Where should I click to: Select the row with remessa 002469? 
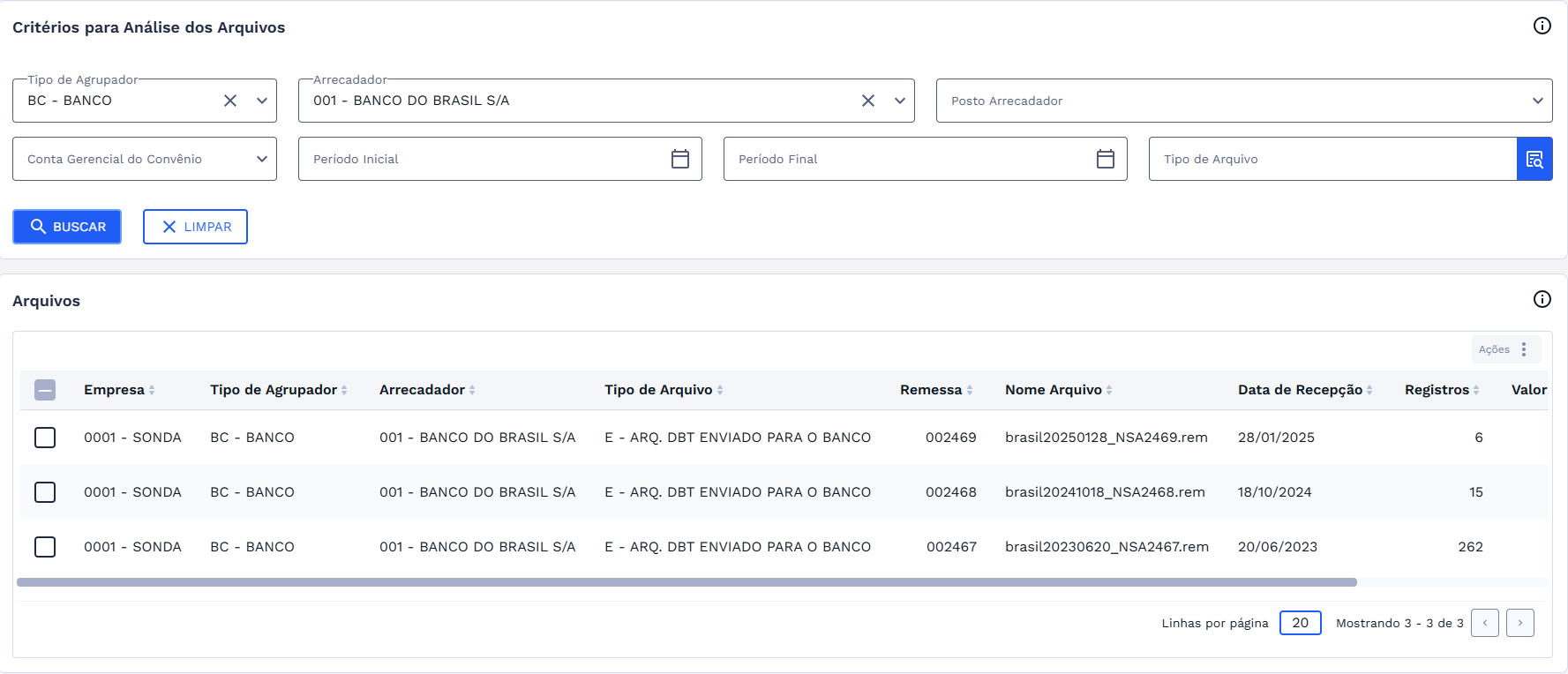tap(45, 438)
